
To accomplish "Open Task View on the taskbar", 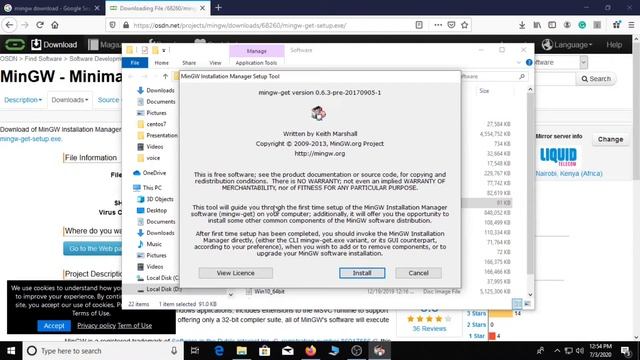I will pos(195,351).
